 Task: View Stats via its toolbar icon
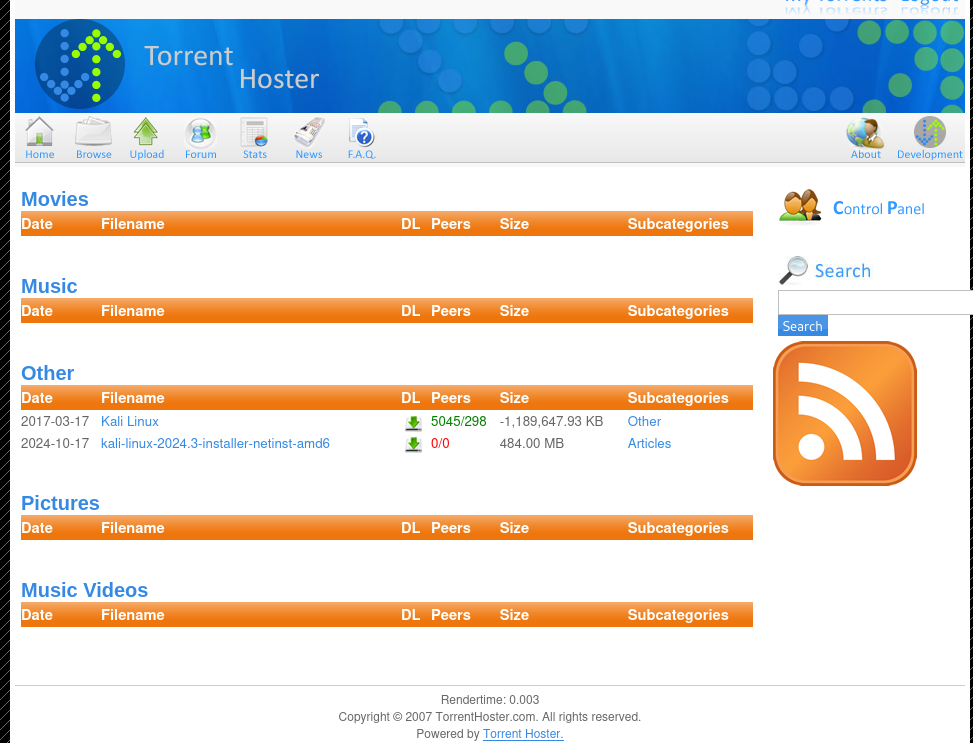[254, 131]
